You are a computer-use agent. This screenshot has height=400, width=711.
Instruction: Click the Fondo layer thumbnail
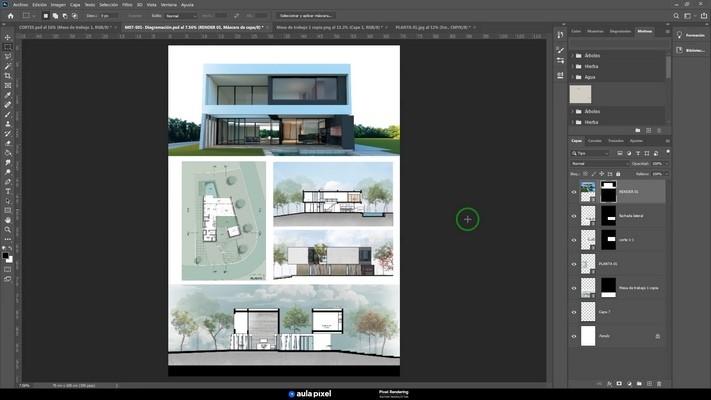tap(588, 336)
